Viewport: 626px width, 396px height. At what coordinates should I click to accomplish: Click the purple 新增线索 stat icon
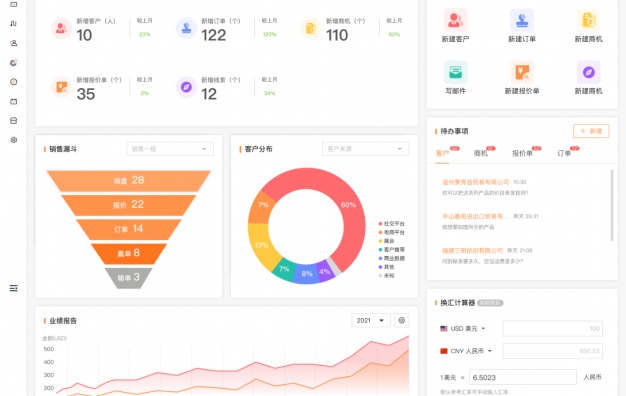pos(186,87)
